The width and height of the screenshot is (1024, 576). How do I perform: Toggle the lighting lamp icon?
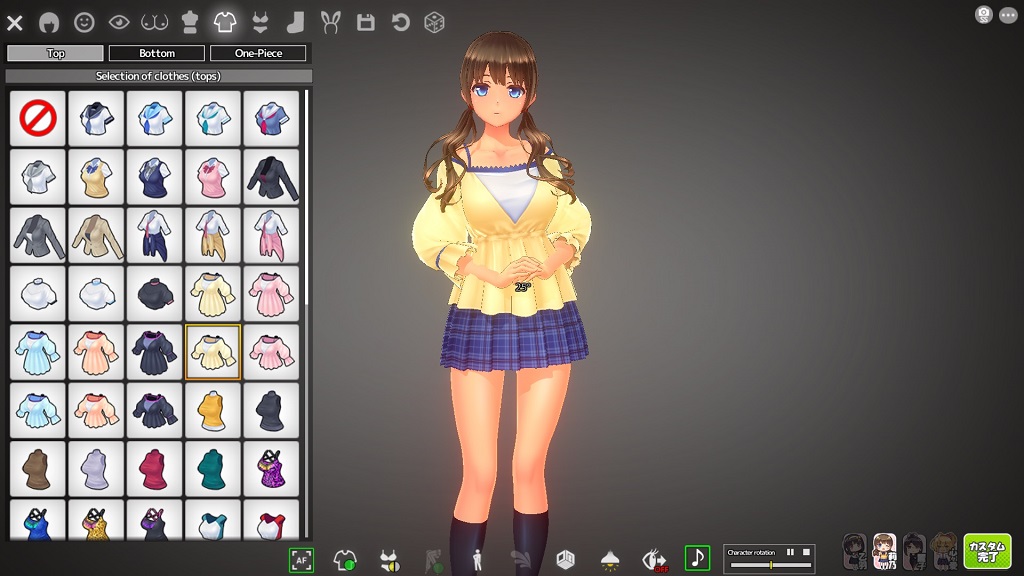609,559
